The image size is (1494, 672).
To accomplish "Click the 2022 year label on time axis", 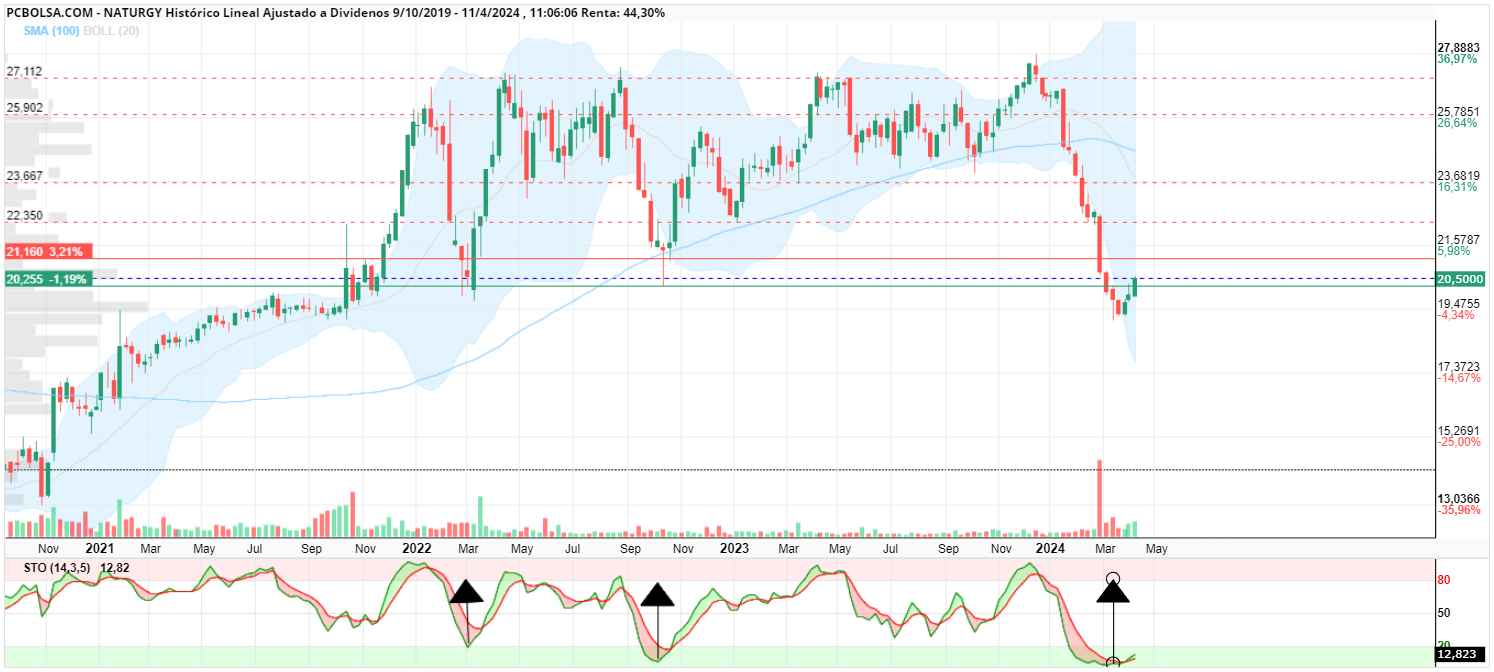I will [x=416, y=549].
